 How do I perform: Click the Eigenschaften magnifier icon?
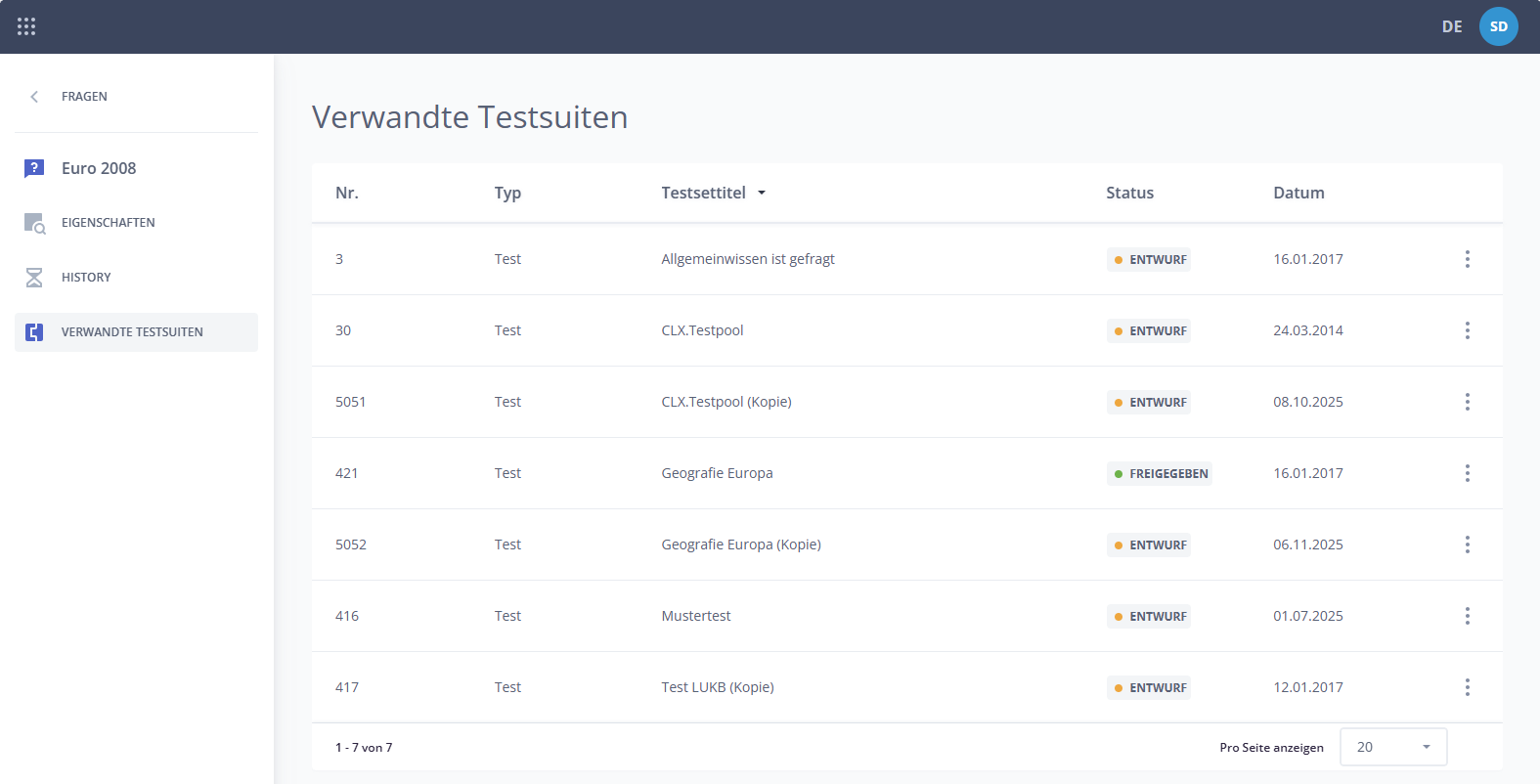[x=34, y=223]
